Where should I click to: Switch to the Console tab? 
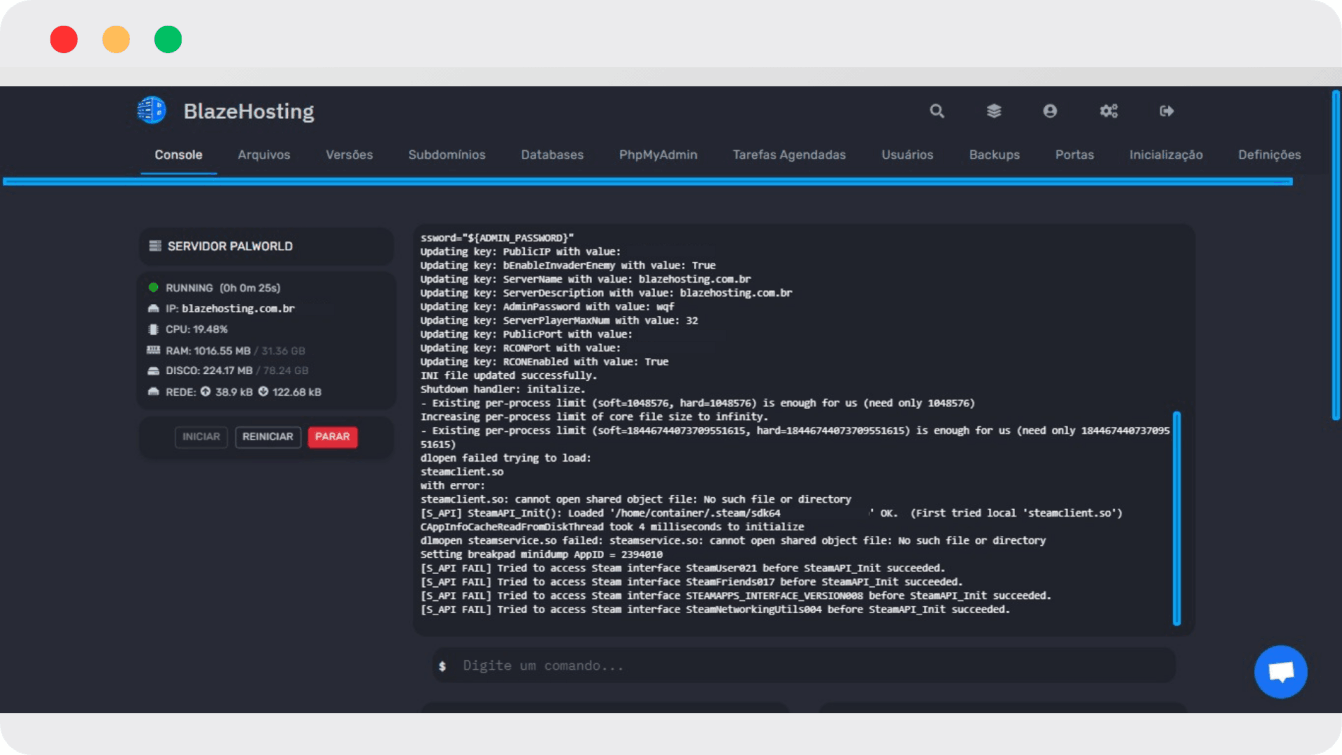click(178, 155)
